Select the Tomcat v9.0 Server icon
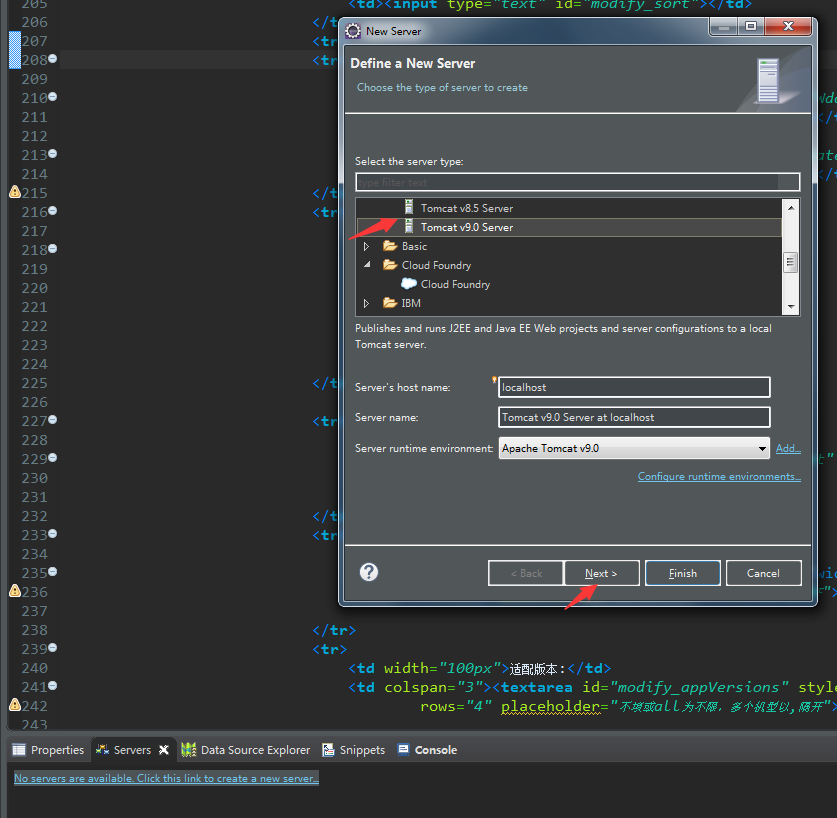 409,226
